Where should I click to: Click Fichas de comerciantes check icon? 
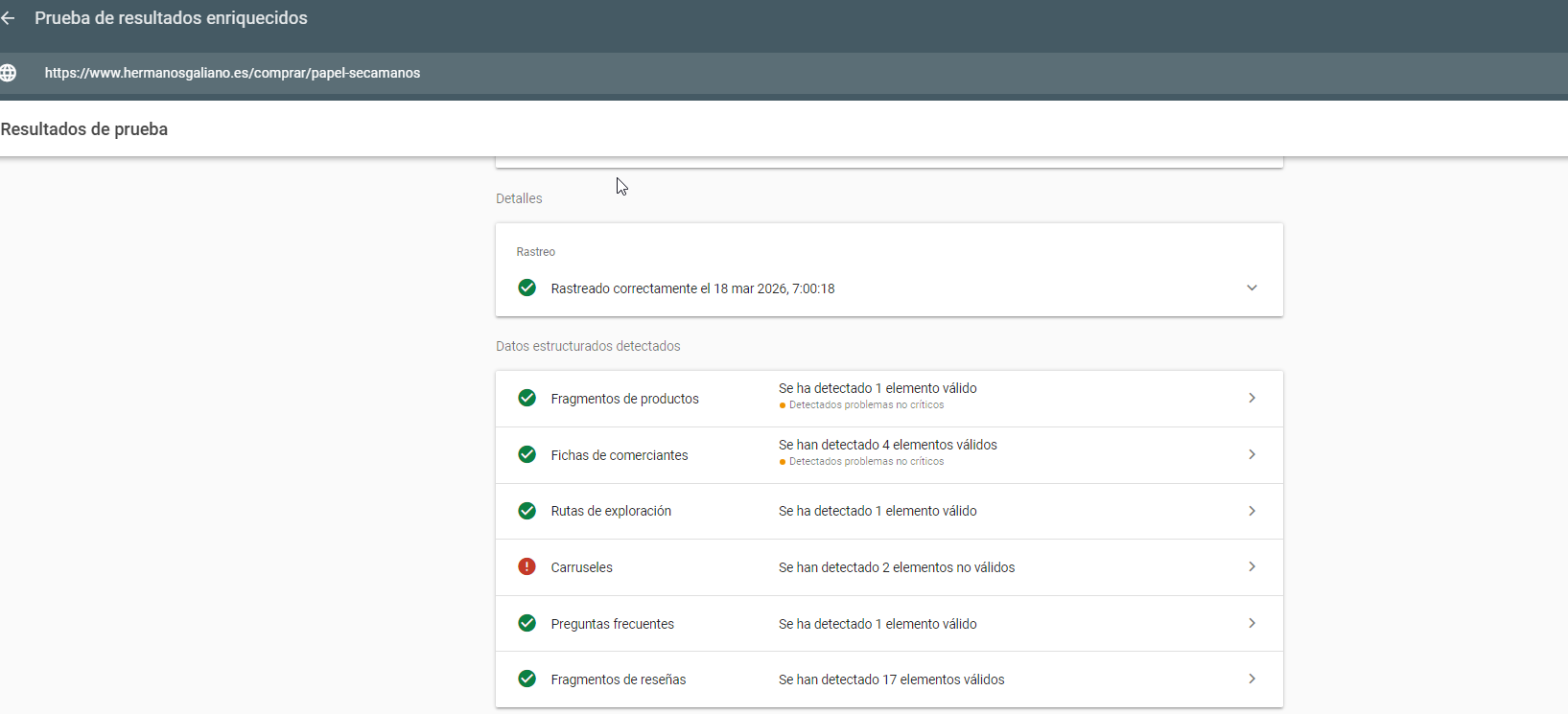[x=527, y=454]
